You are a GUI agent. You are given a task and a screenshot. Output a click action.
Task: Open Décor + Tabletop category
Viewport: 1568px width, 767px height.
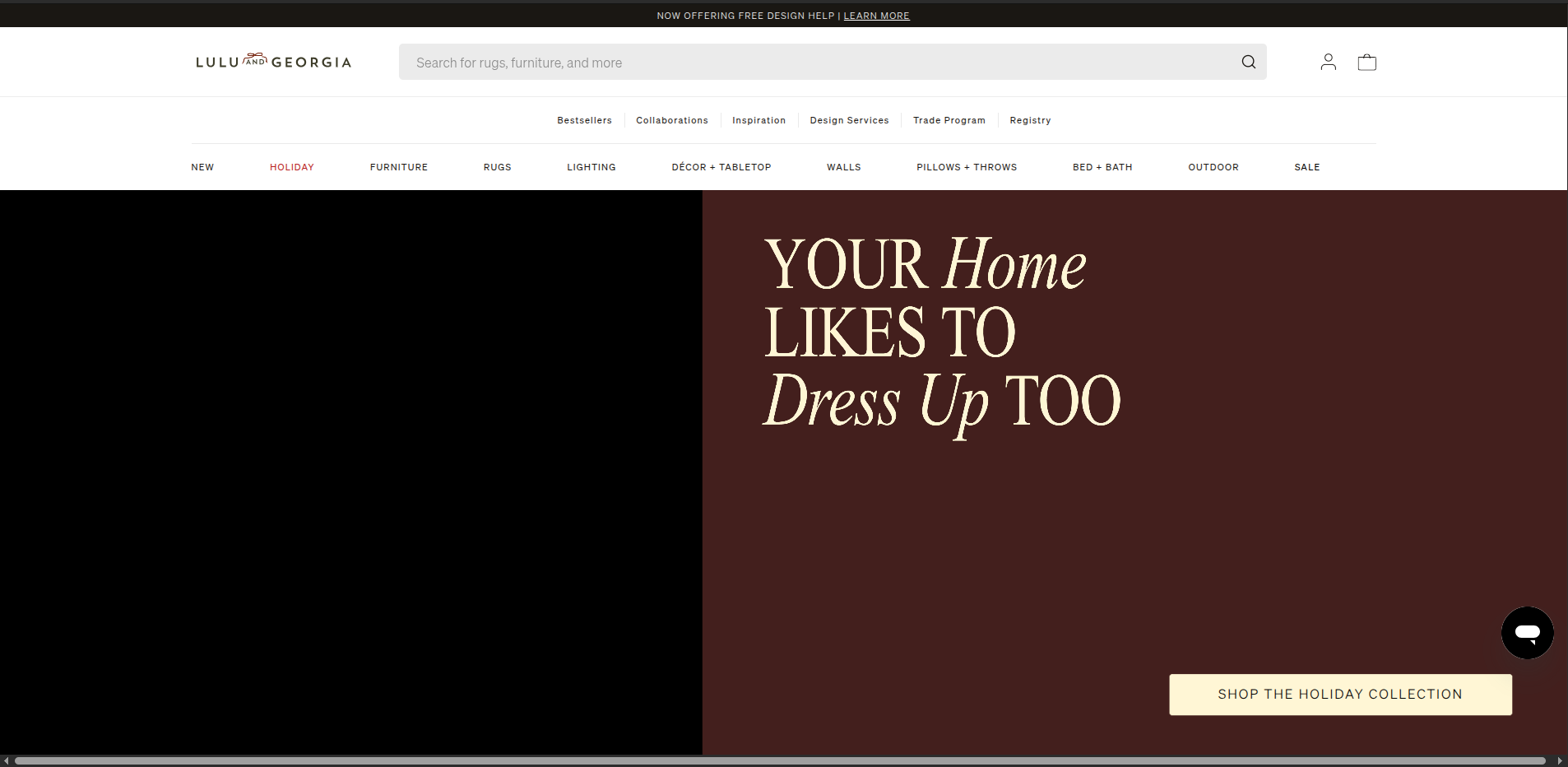721,167
